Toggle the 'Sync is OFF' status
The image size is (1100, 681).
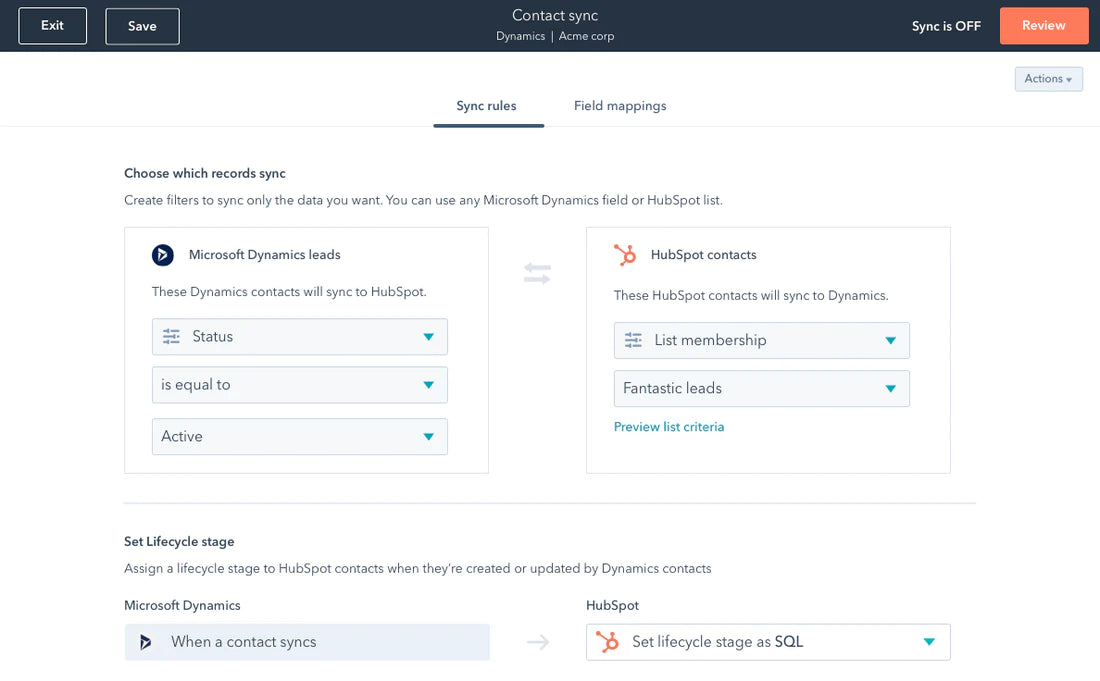click(x=946, y=26)
